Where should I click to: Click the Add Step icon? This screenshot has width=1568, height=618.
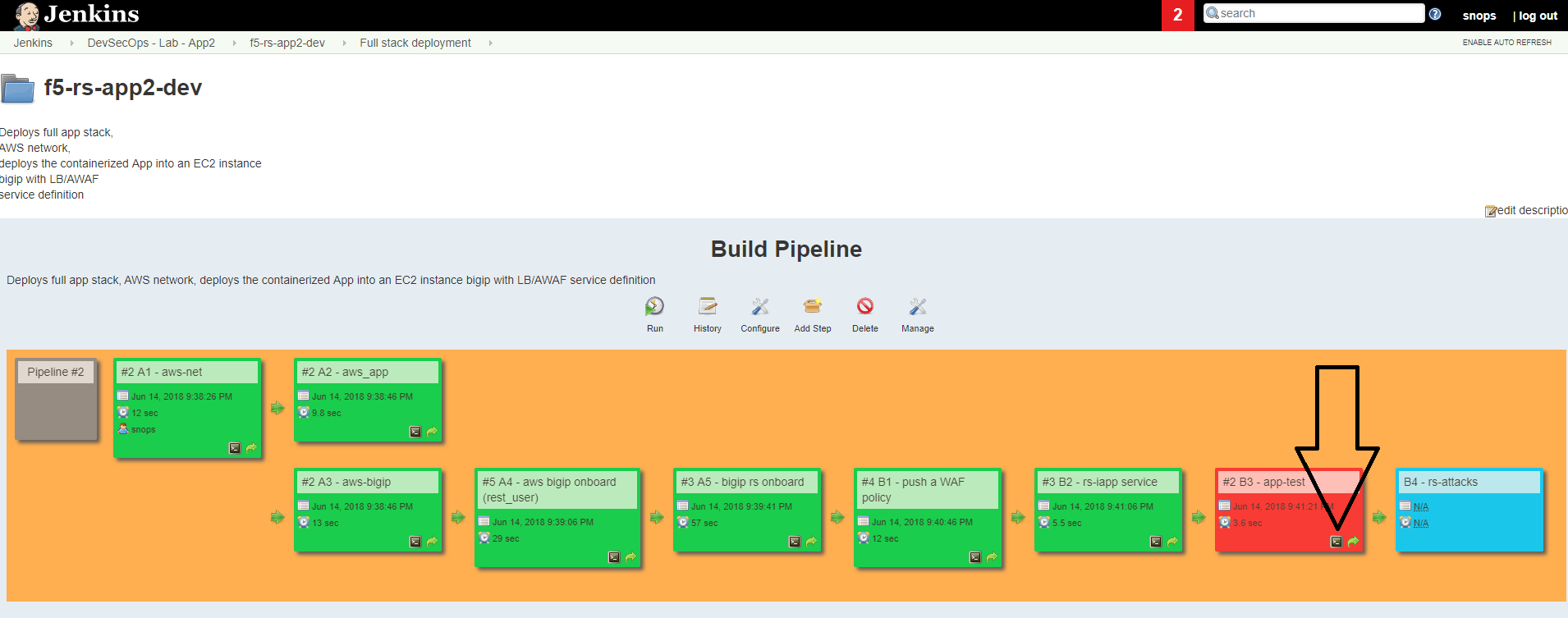[813, 307]
